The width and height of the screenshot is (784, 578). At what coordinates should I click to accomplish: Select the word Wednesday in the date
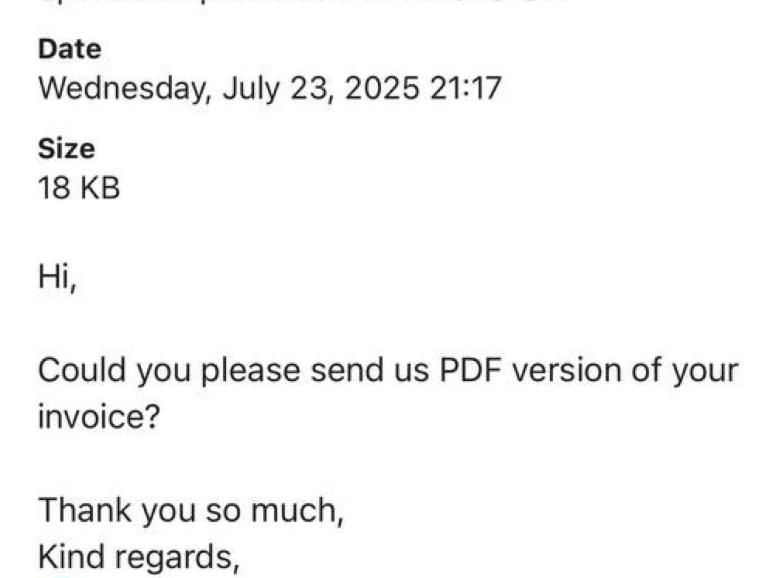[124, 89]
